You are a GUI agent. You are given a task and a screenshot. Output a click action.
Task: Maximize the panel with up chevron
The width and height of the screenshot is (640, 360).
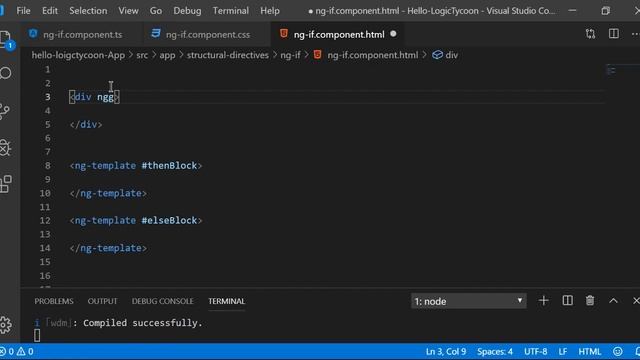pos(613,301)
